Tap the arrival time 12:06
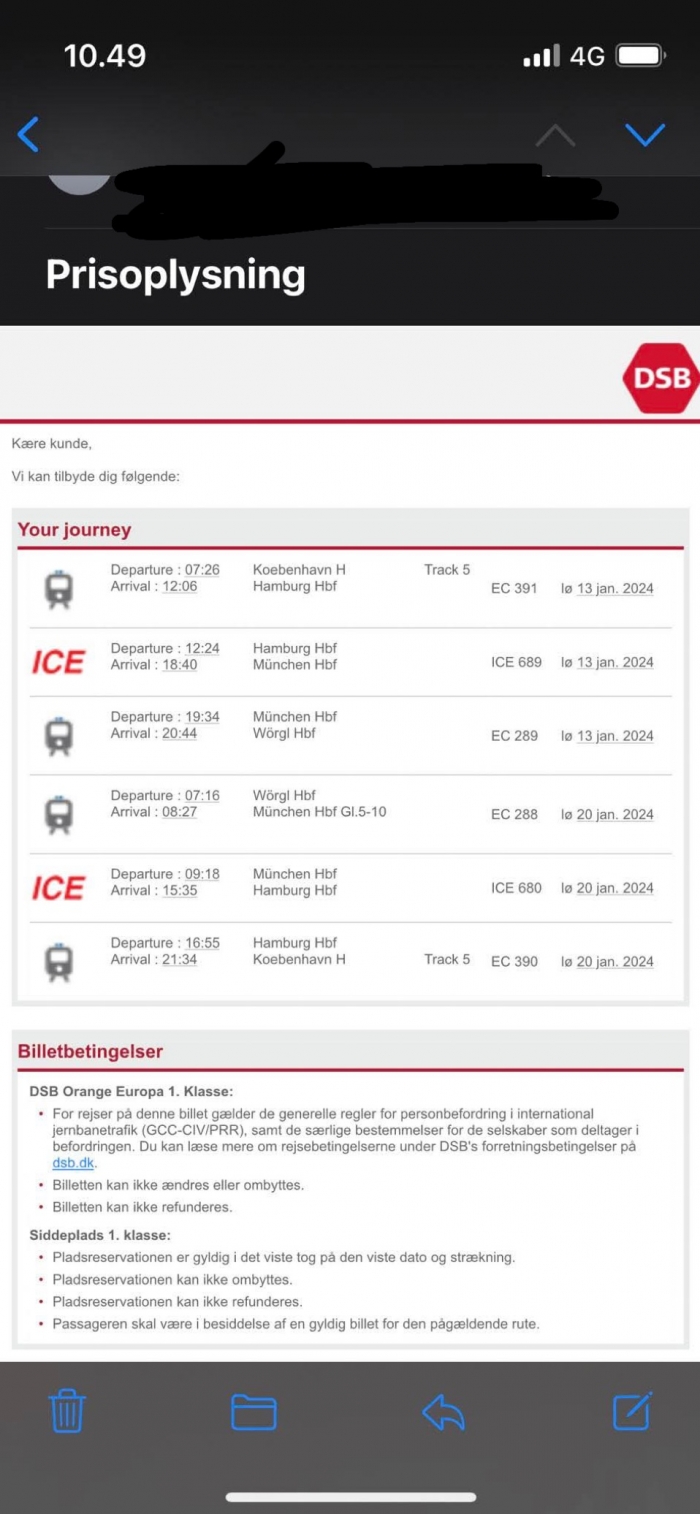 pos(179,587)
